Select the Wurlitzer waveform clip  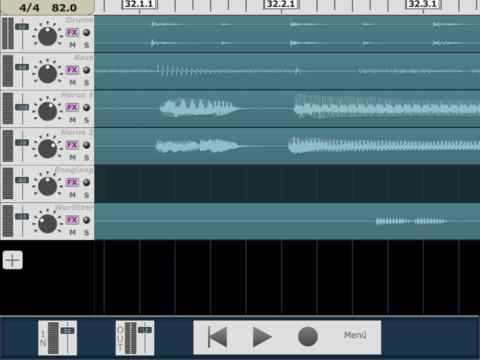[x=287, y=221]
